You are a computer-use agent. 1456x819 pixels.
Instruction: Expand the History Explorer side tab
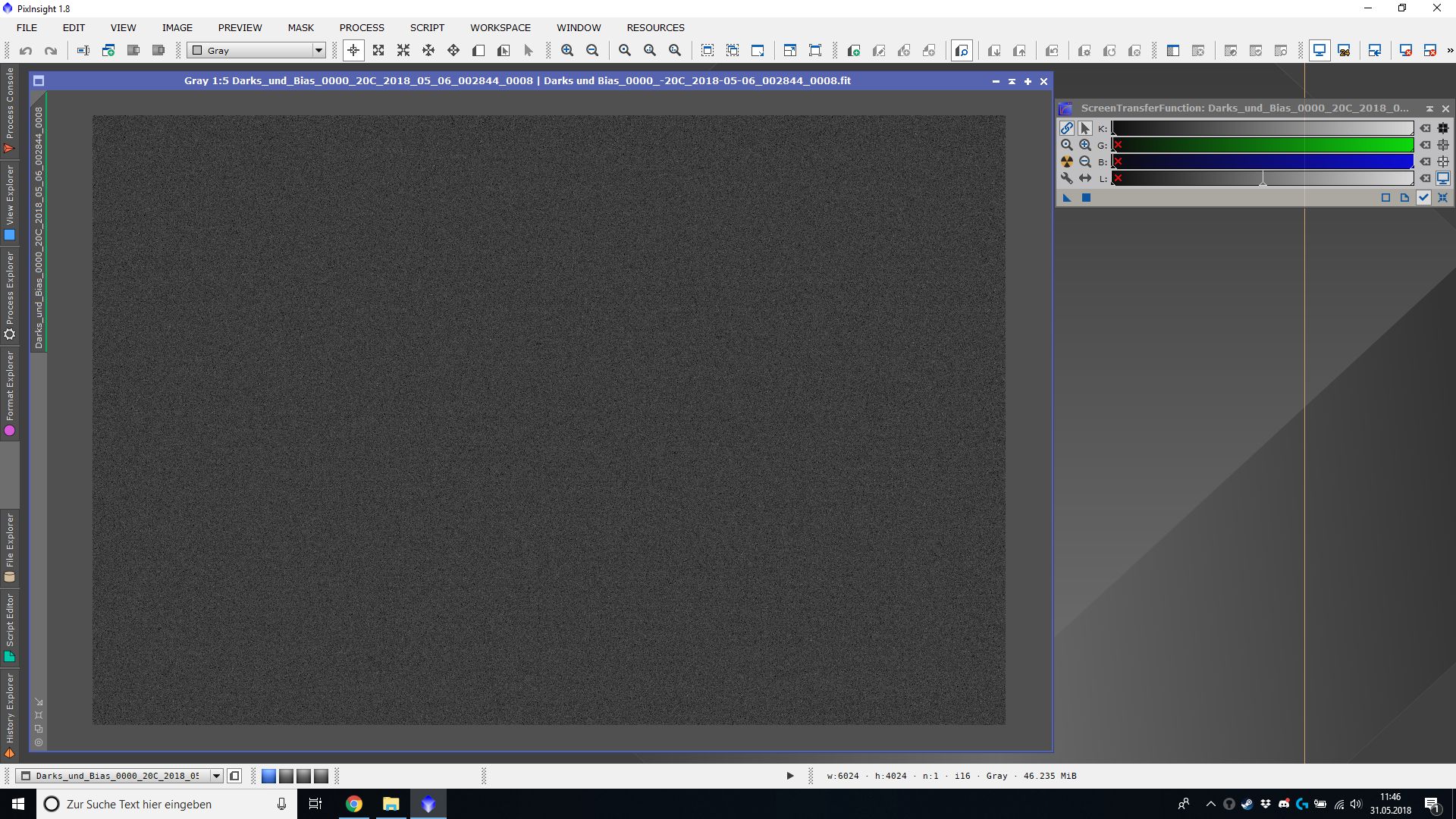coord(10,716)
